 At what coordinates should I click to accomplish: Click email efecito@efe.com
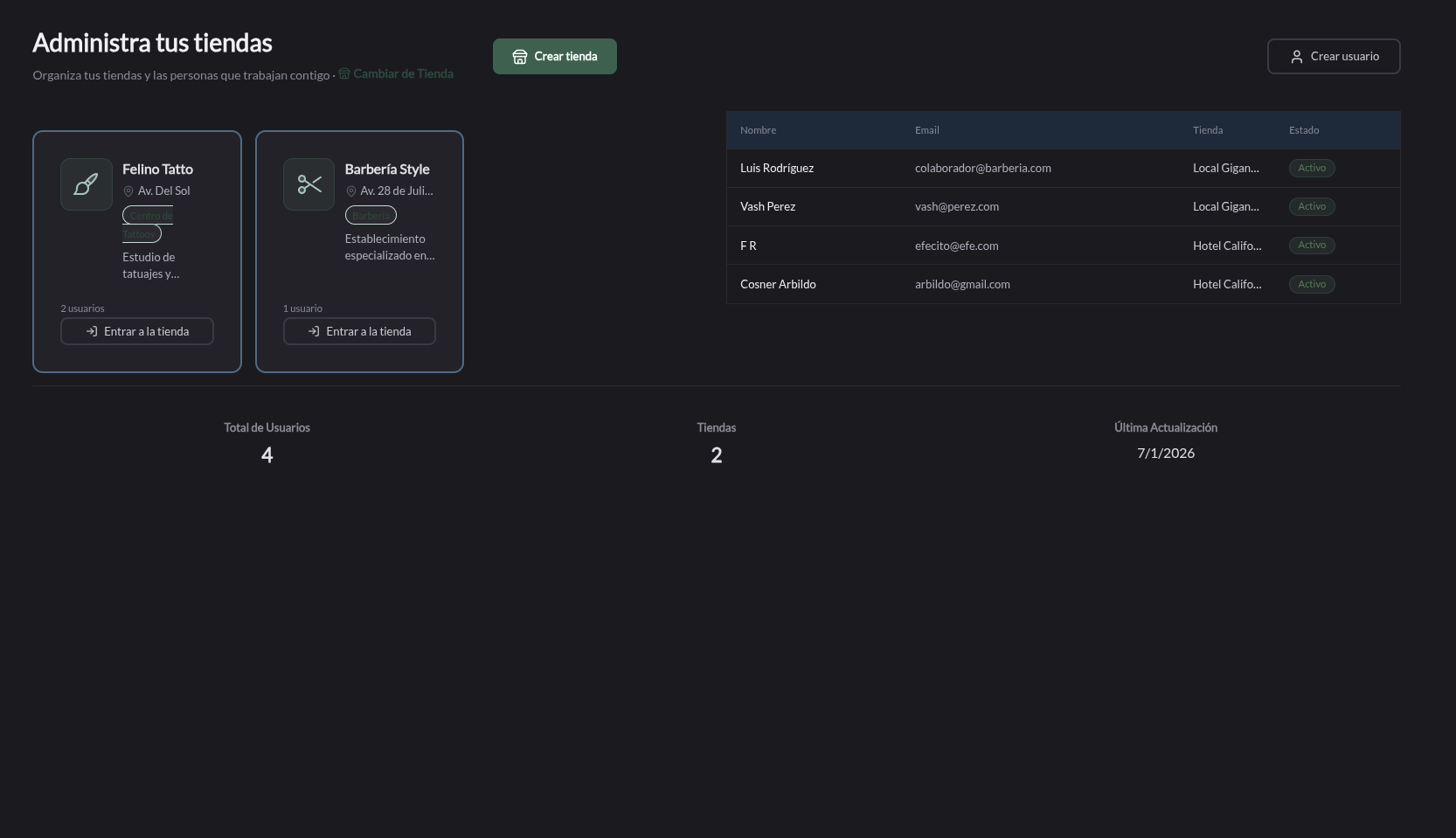pos(956,246)
